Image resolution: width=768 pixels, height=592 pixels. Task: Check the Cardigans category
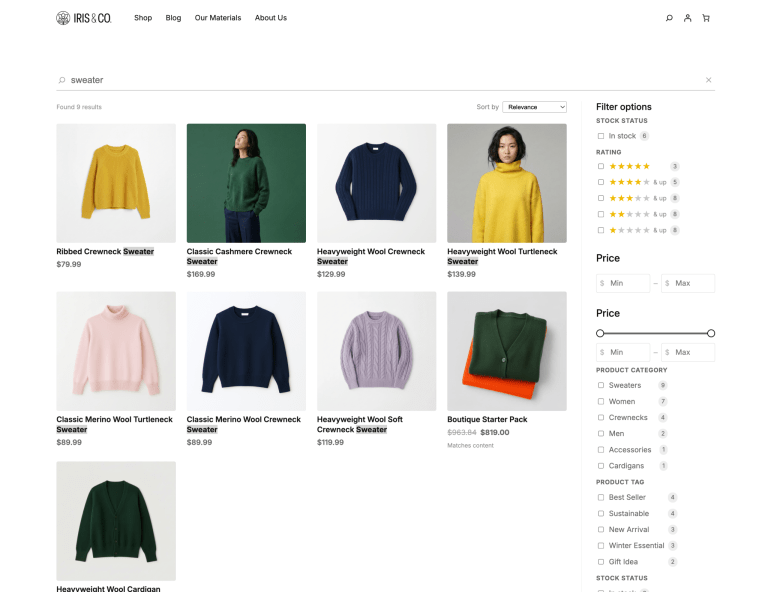pos(600,466)
